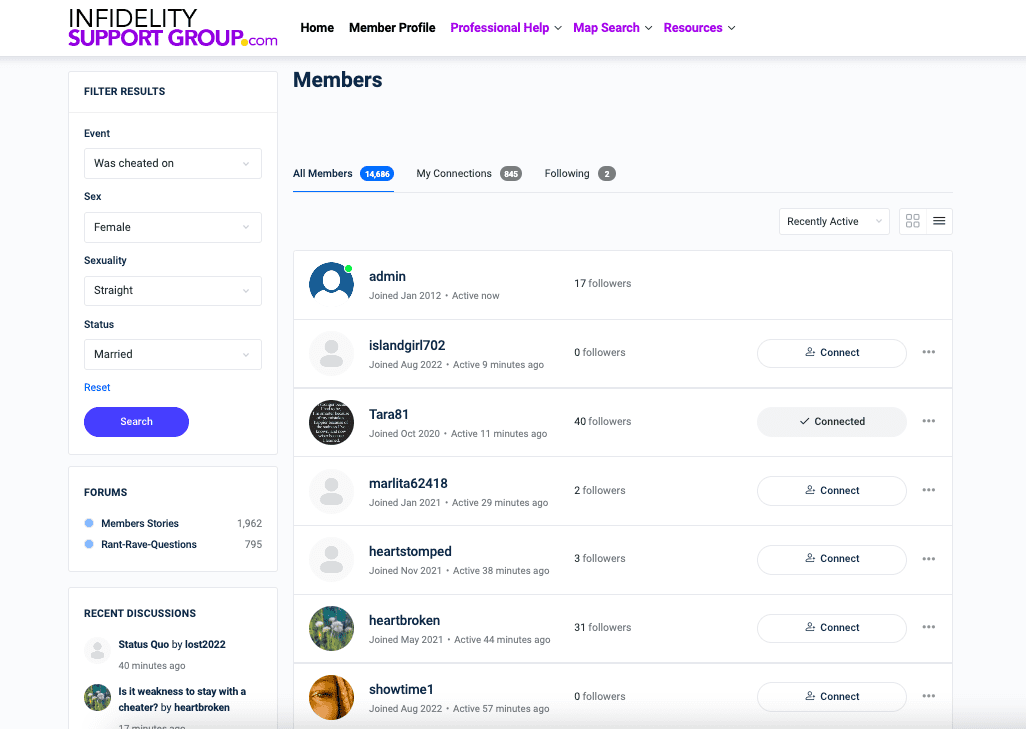1026x729 pixels.
Task: Open the Status dropdown showing Married
Action: coord(173,354)
